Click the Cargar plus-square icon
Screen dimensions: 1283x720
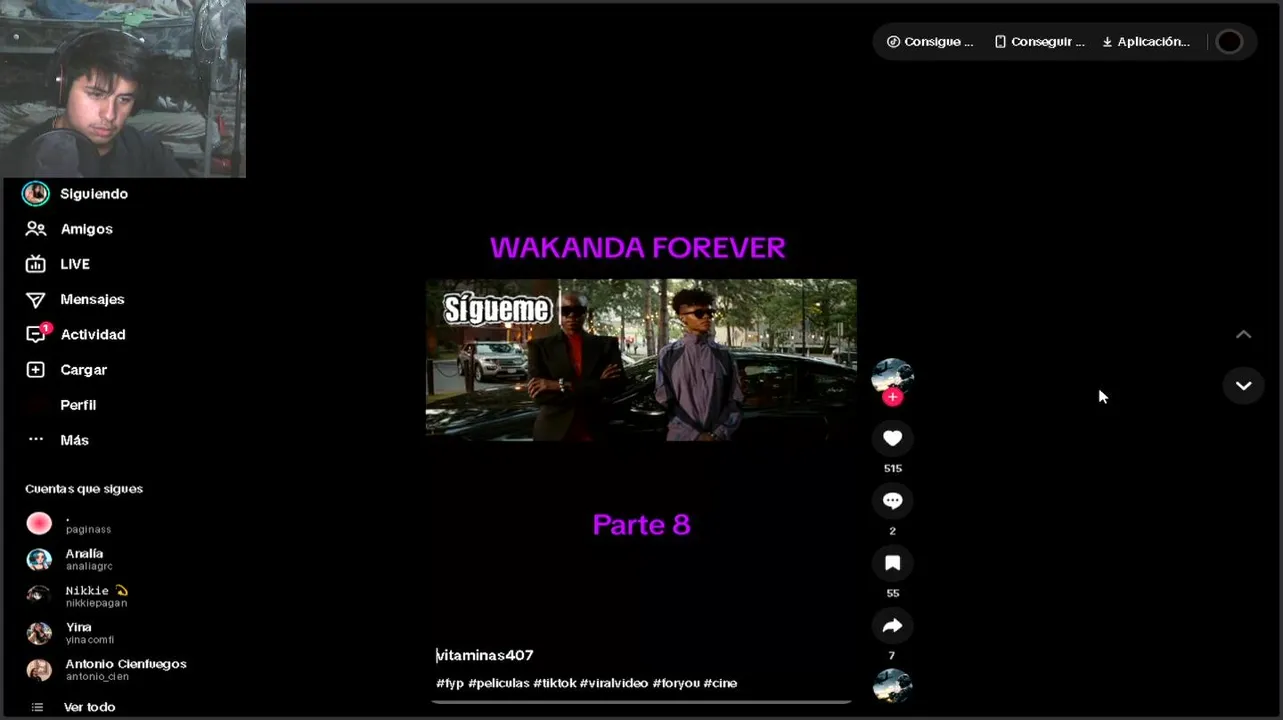[36, 370]
